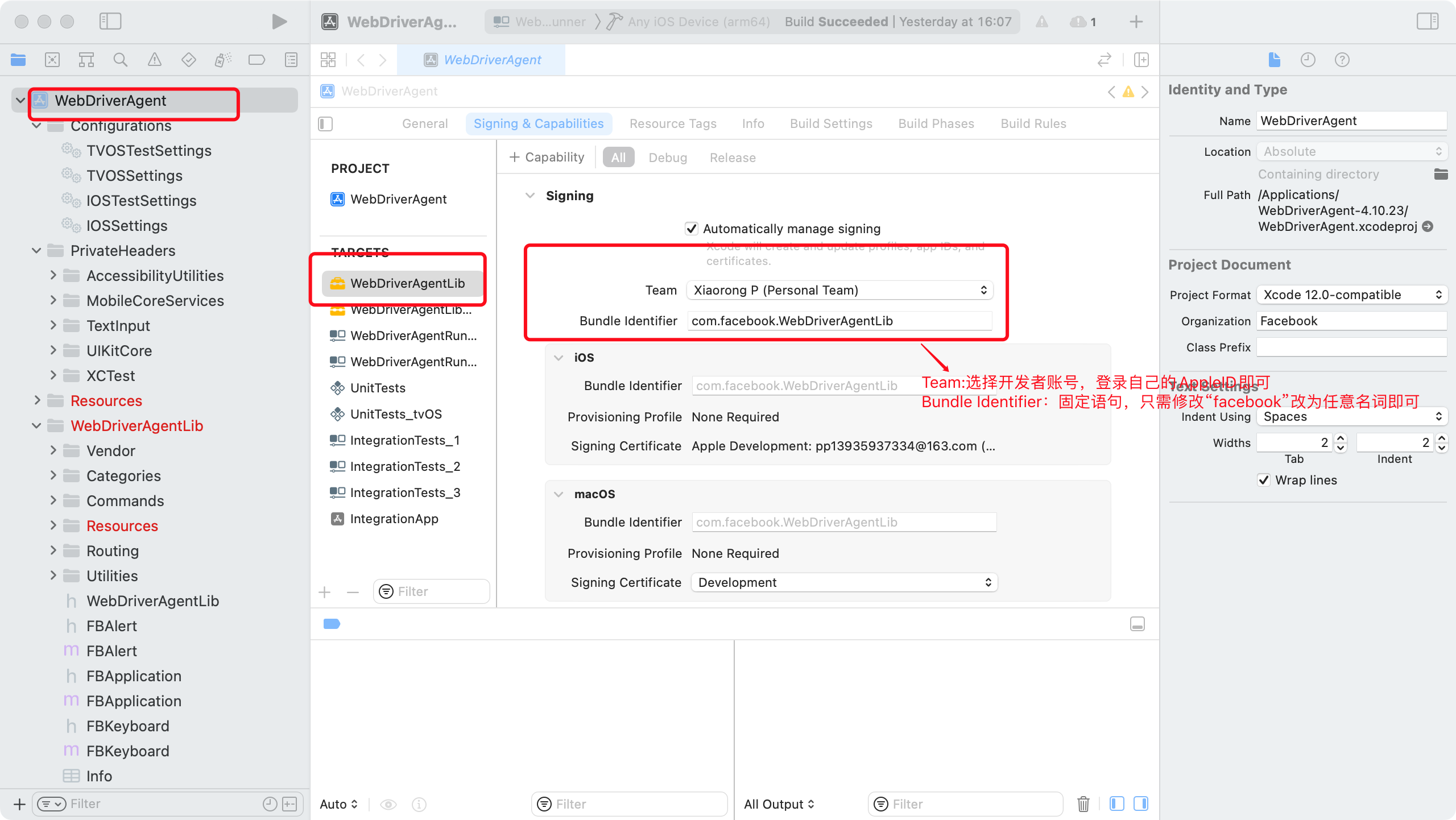Expand the Routing folder
1456x820 pixels.
coord(53,550)
